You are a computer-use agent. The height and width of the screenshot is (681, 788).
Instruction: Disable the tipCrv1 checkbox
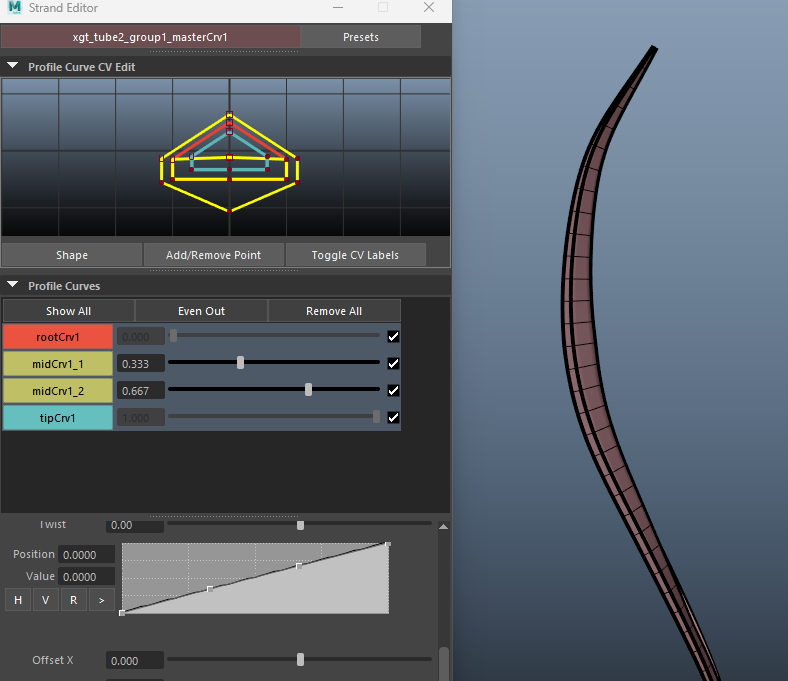tap(393, 417)
